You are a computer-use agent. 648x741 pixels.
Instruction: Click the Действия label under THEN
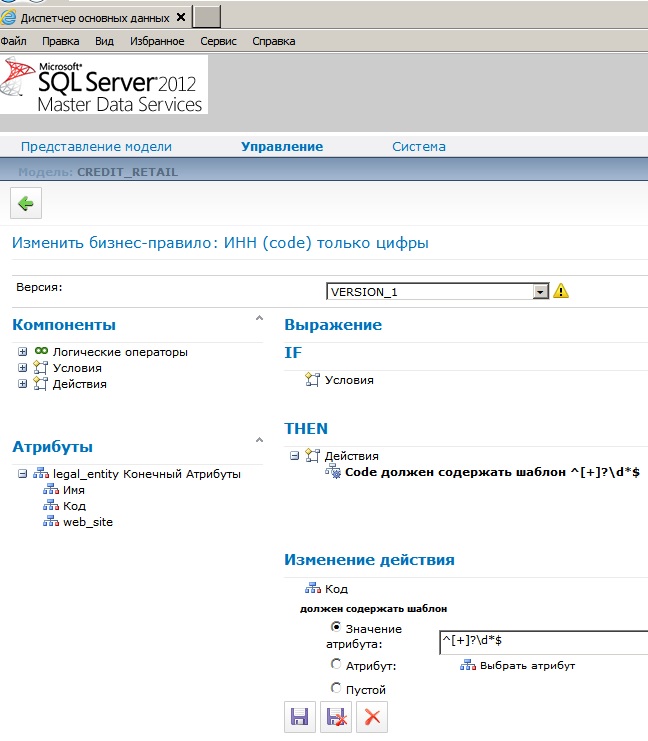pyautogui.click(x=351, y=456)
